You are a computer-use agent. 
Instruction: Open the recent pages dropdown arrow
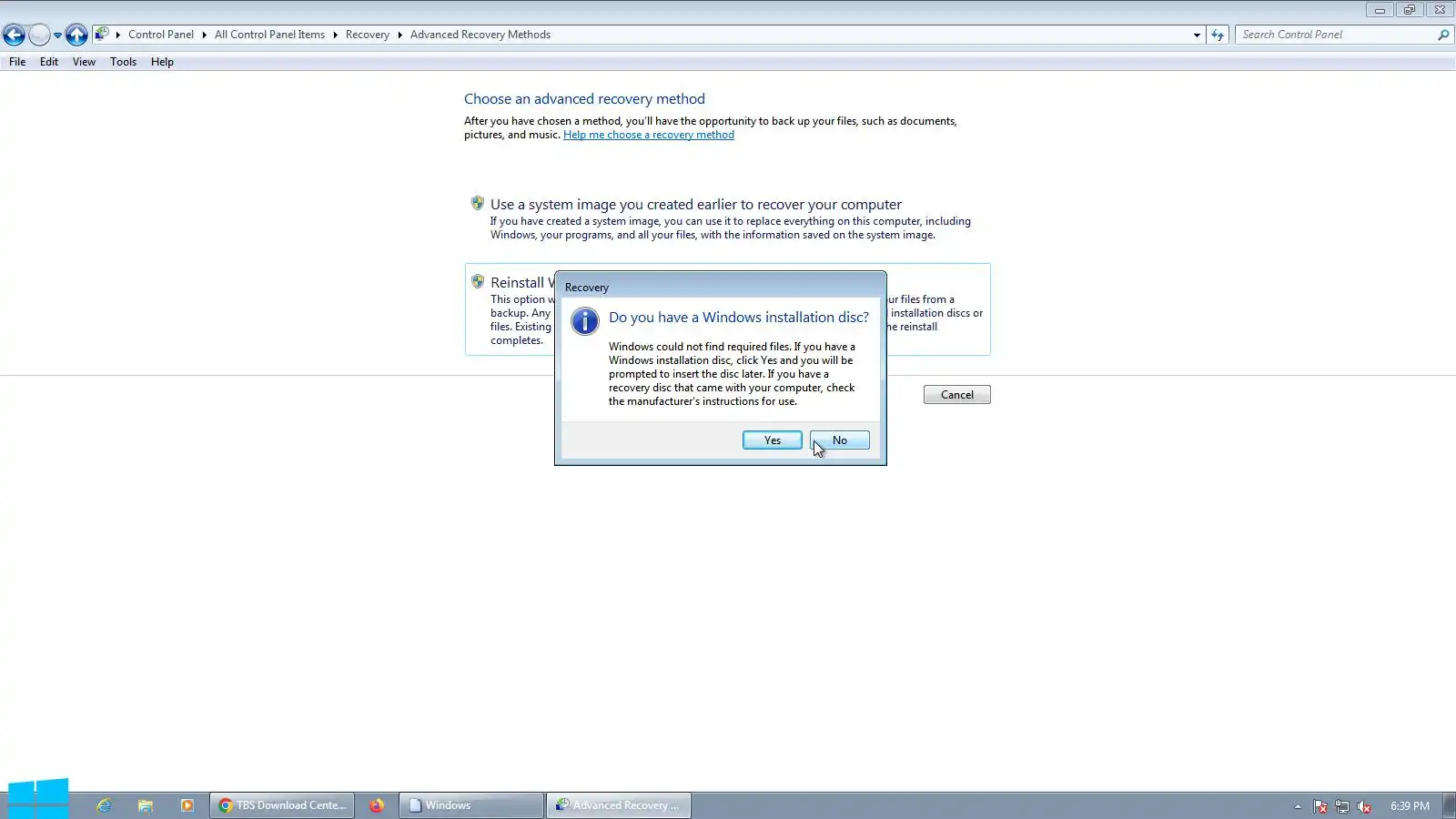[57, 35]
